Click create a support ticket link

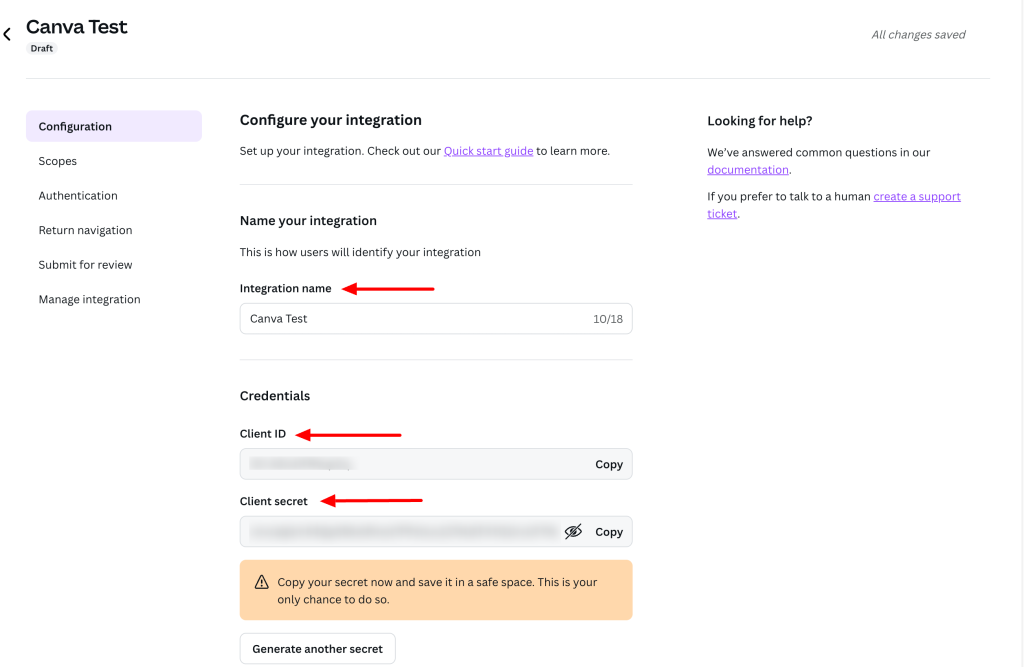point(916,197)
